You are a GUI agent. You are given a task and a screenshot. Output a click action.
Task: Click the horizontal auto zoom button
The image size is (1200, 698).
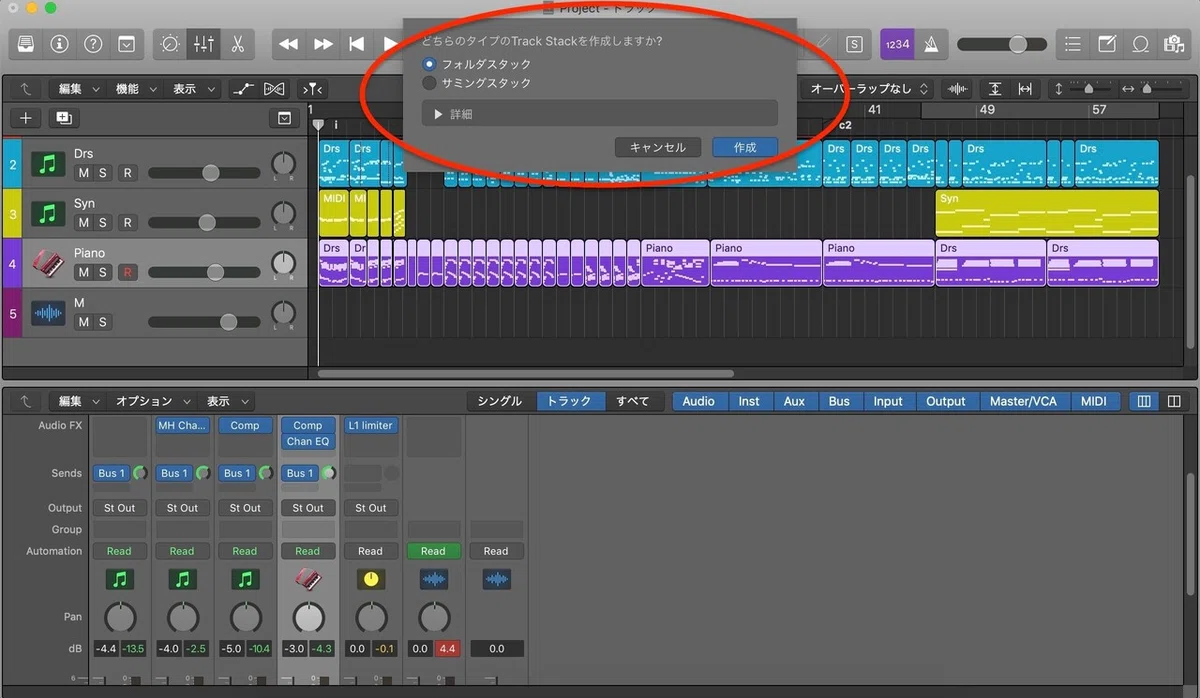tap(1023, 89)
